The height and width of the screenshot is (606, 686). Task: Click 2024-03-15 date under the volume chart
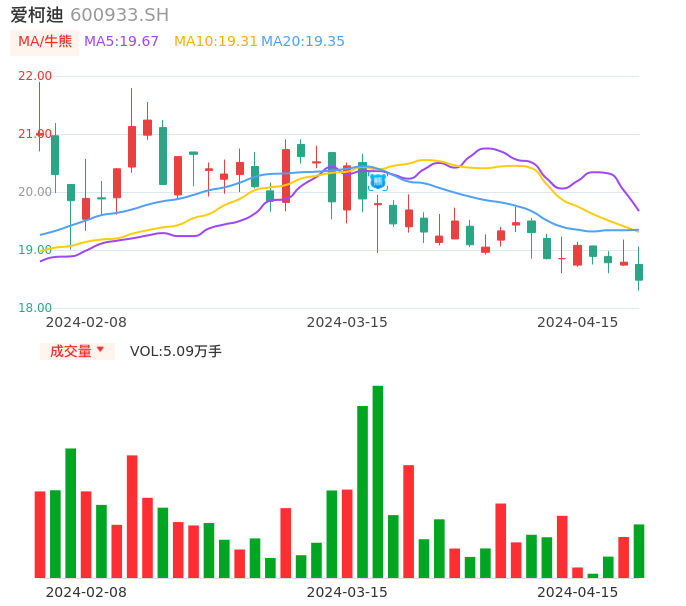tap(347, 592)
